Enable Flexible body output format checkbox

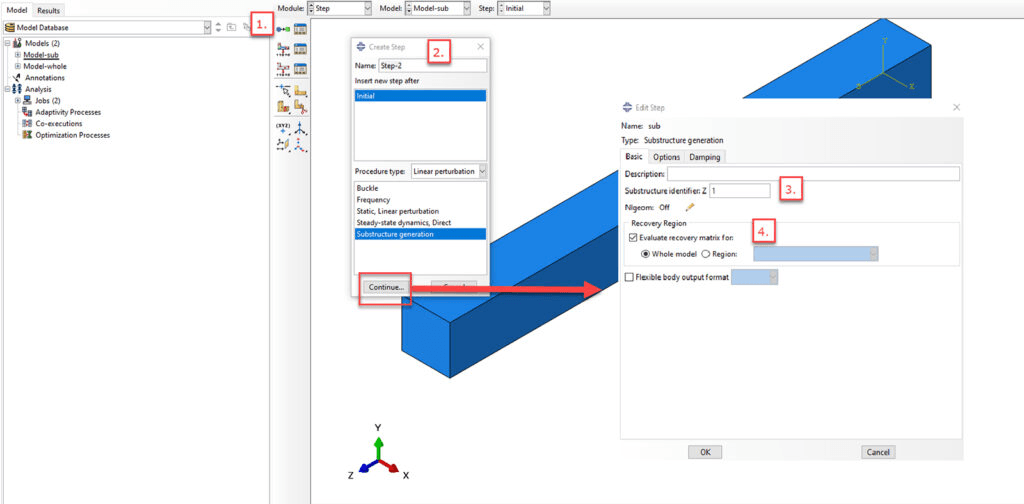tap(629, 277)
